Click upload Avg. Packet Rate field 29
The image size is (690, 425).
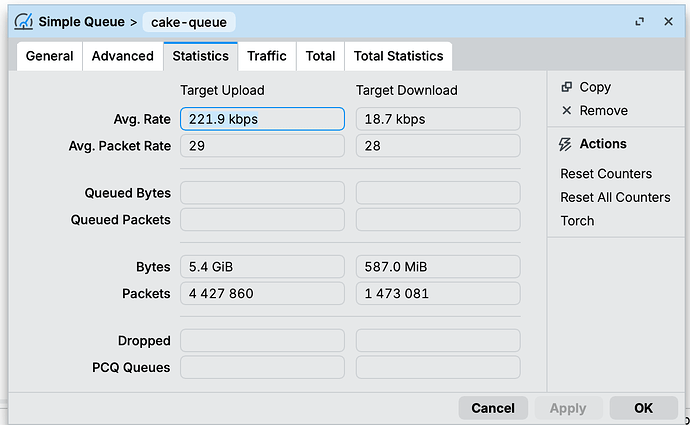tap(262, 146)
